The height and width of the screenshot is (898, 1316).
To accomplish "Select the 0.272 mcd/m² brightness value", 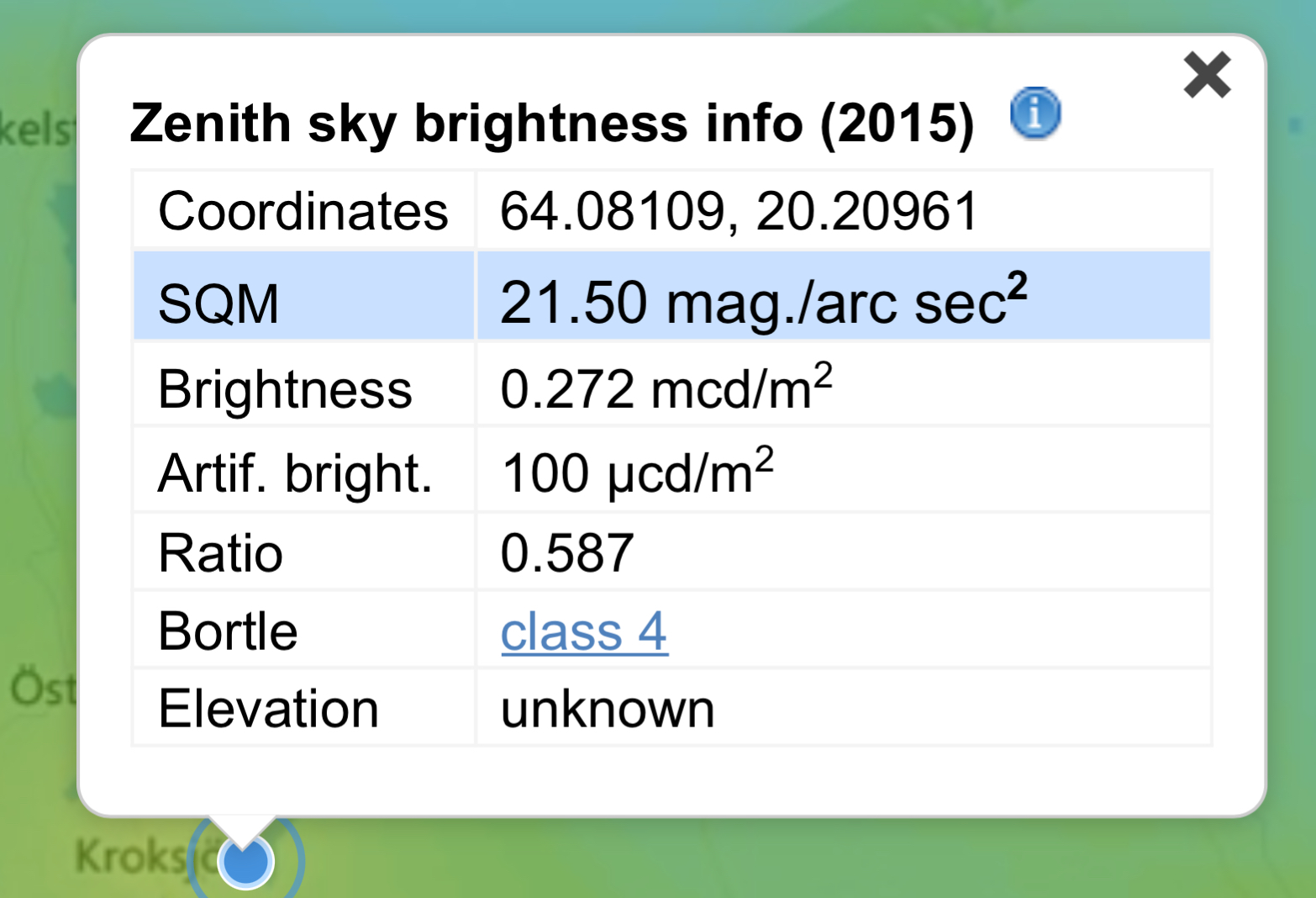I will 666,388.
